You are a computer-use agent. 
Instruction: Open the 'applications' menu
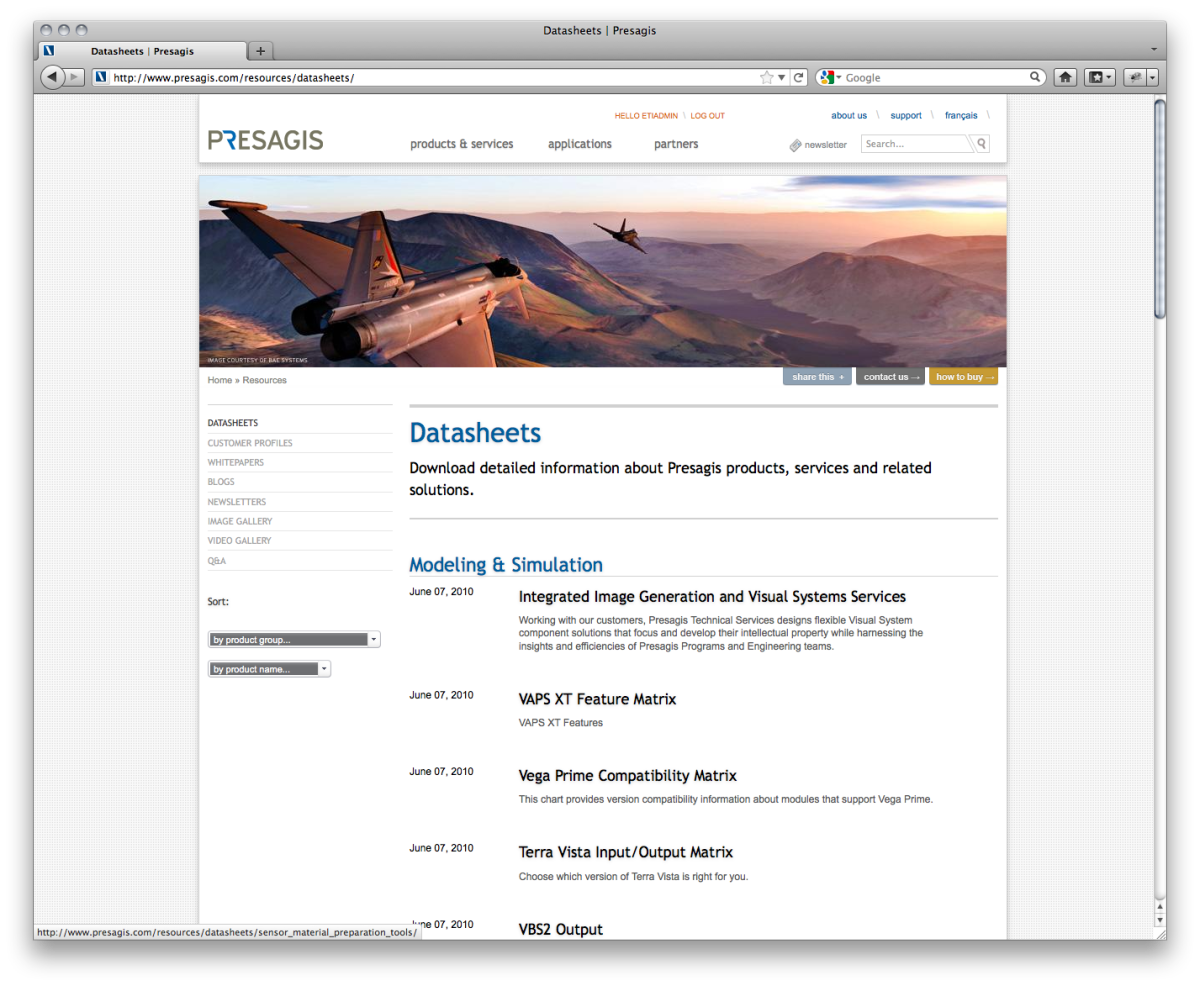pos(580,144)
